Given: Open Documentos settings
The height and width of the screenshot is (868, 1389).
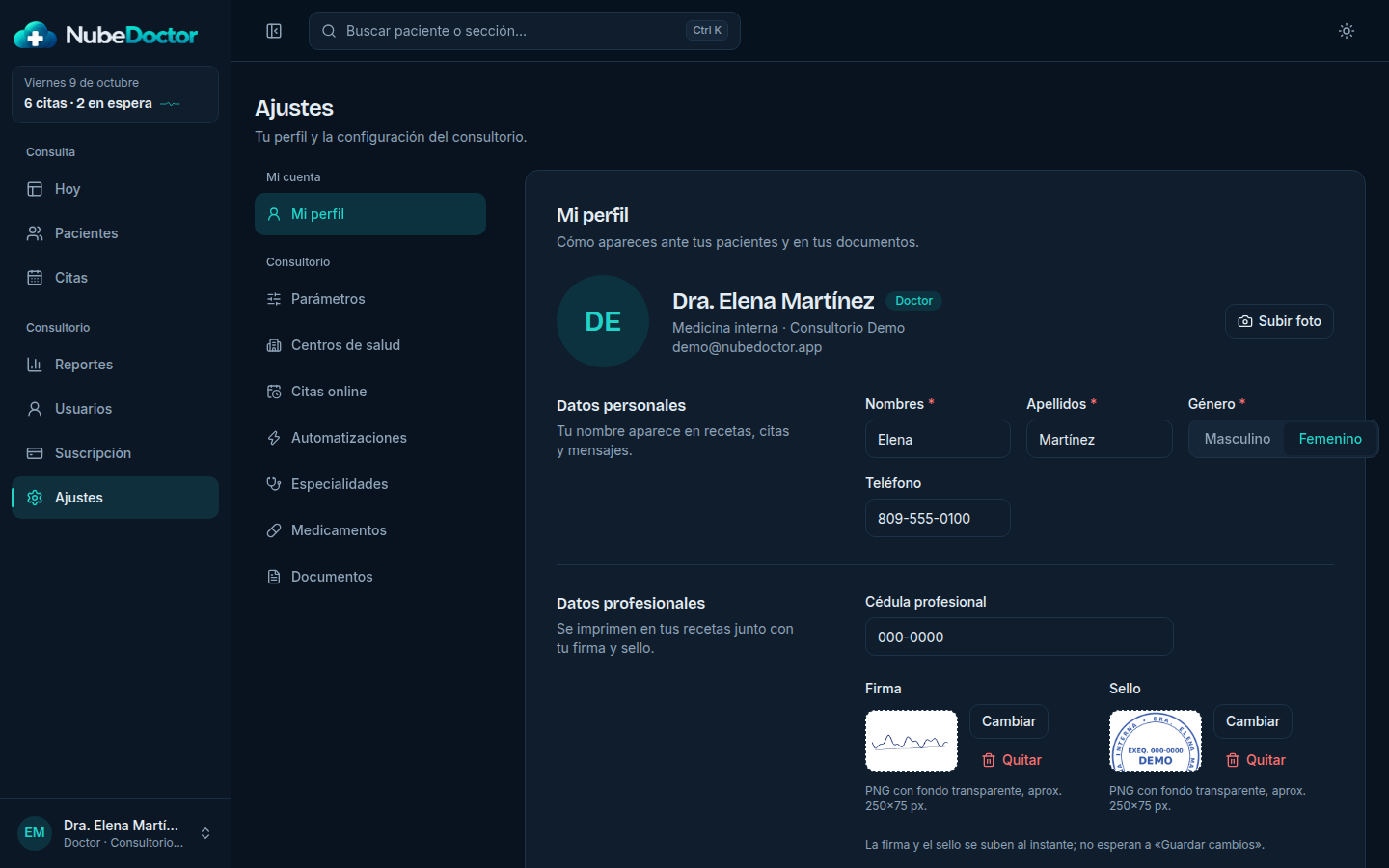Looking at the screenshot, I should (x=370, y=577).
